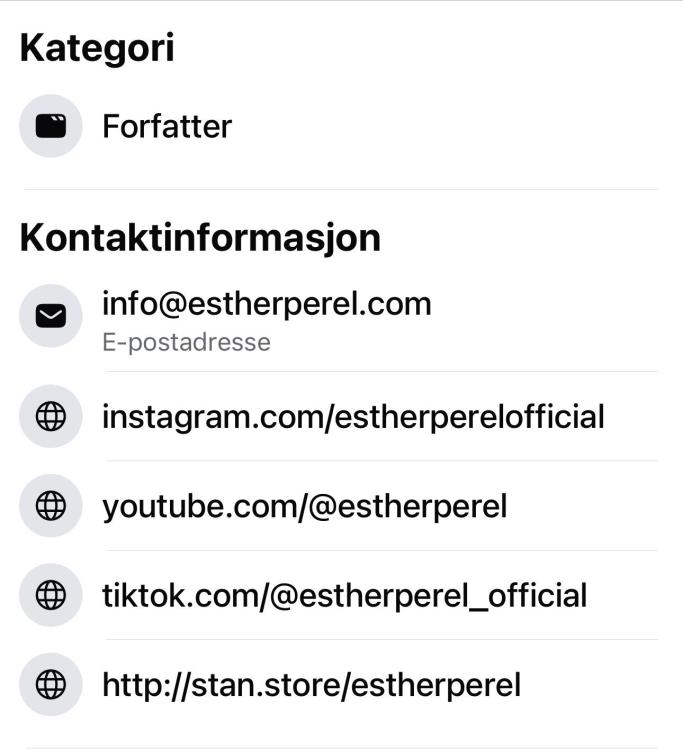Tap the globe icon beside the YouTube link
This screenshot has height=750, width=683.
coord(51,506)
